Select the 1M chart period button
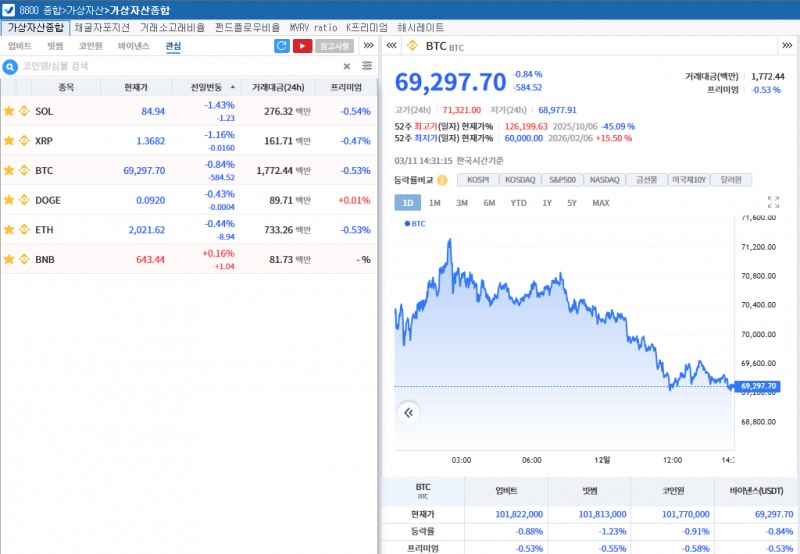Image resolution: width=800 pixels, height=554 pixels. pyautogui.click(x=435, y=203)
